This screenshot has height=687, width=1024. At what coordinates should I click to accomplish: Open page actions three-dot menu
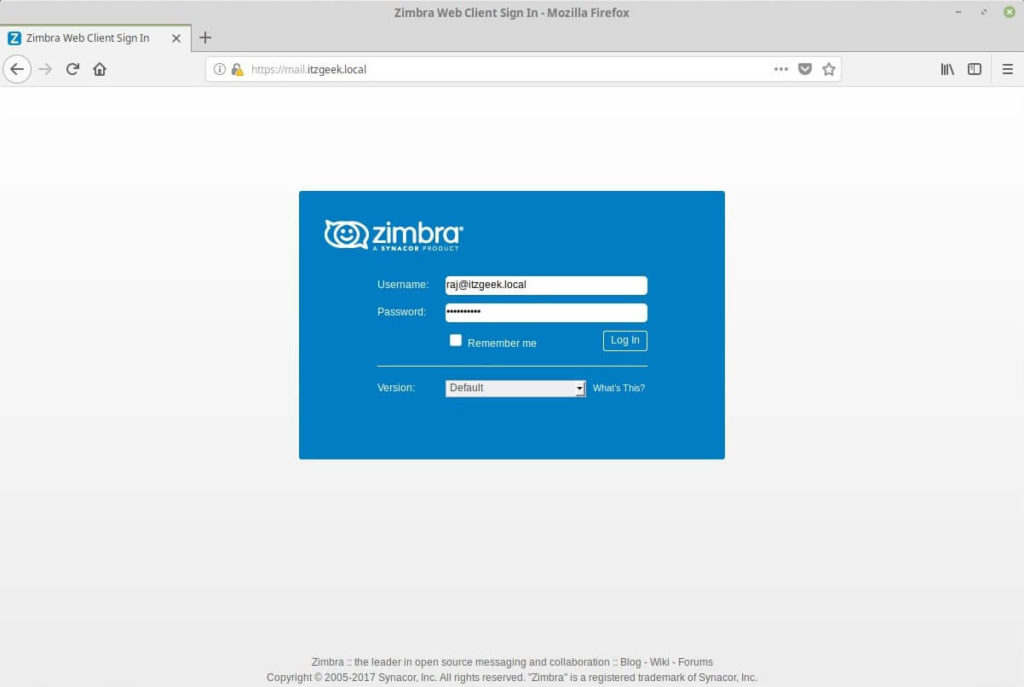coord(781,69)
